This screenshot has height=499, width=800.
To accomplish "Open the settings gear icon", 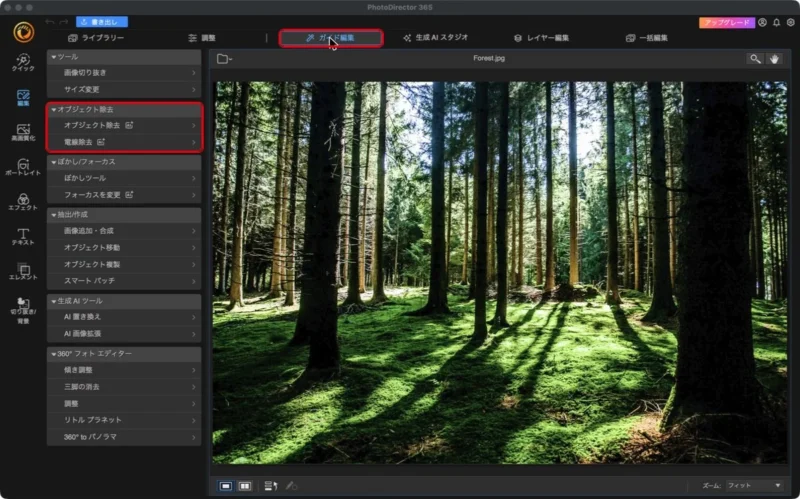I will click(x=790, y=22).
